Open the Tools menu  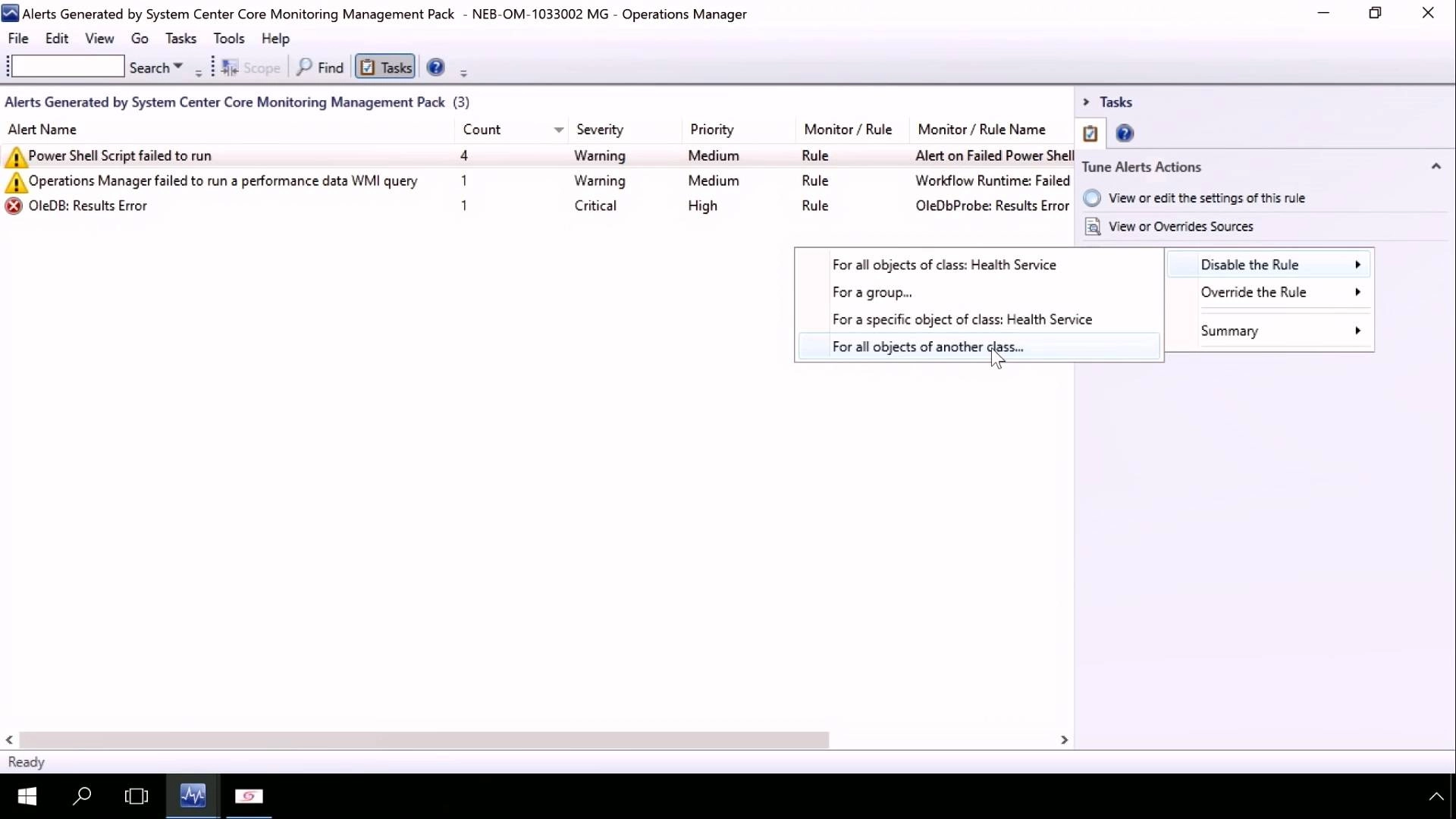click(229, 38)
